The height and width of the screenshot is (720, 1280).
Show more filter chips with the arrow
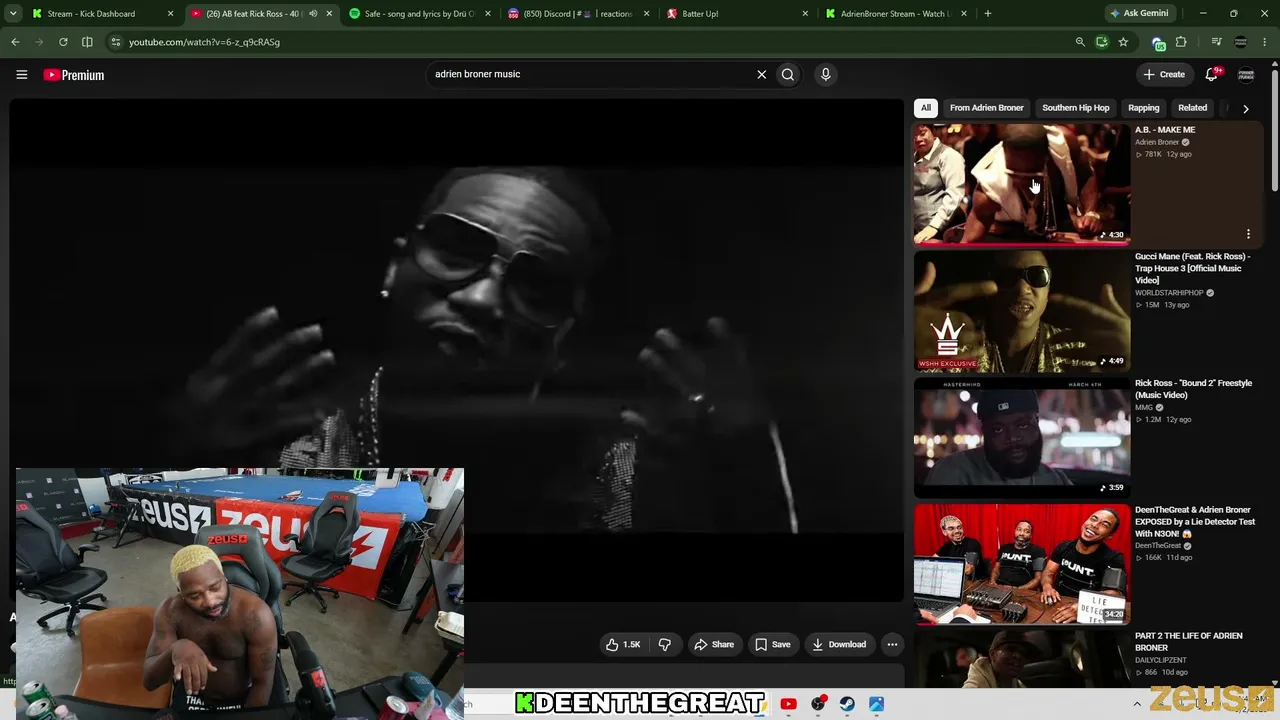coord(1245,108)
